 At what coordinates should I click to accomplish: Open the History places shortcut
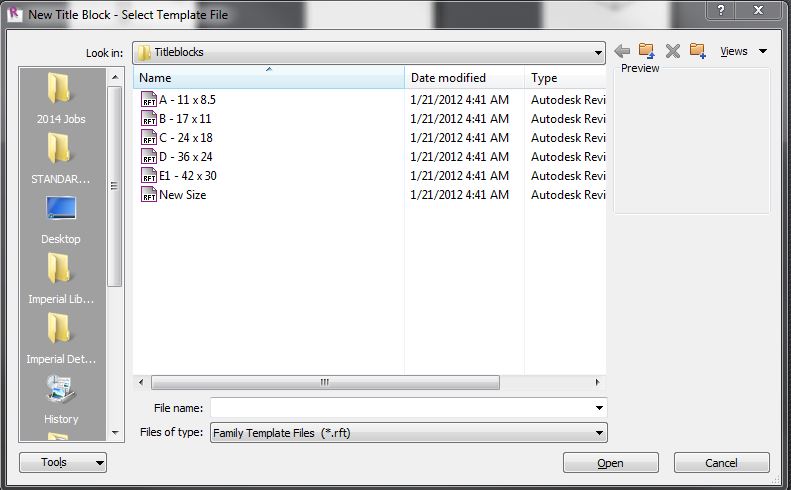(x=61, y=399)
